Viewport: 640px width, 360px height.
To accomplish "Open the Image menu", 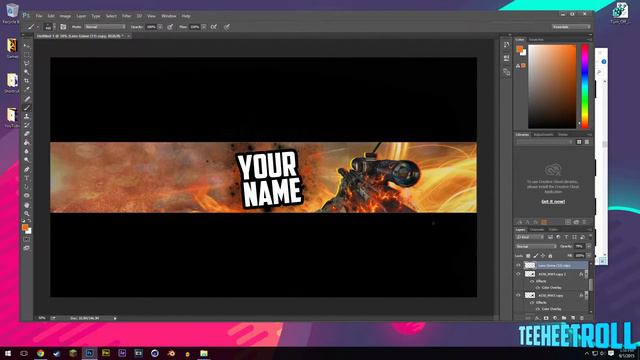I will (x=65, y=16).
